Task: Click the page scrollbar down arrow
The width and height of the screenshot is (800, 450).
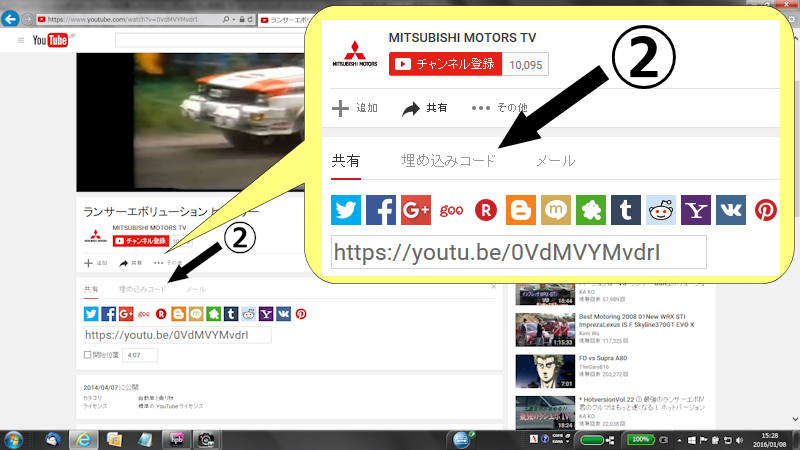Action: 794,419
